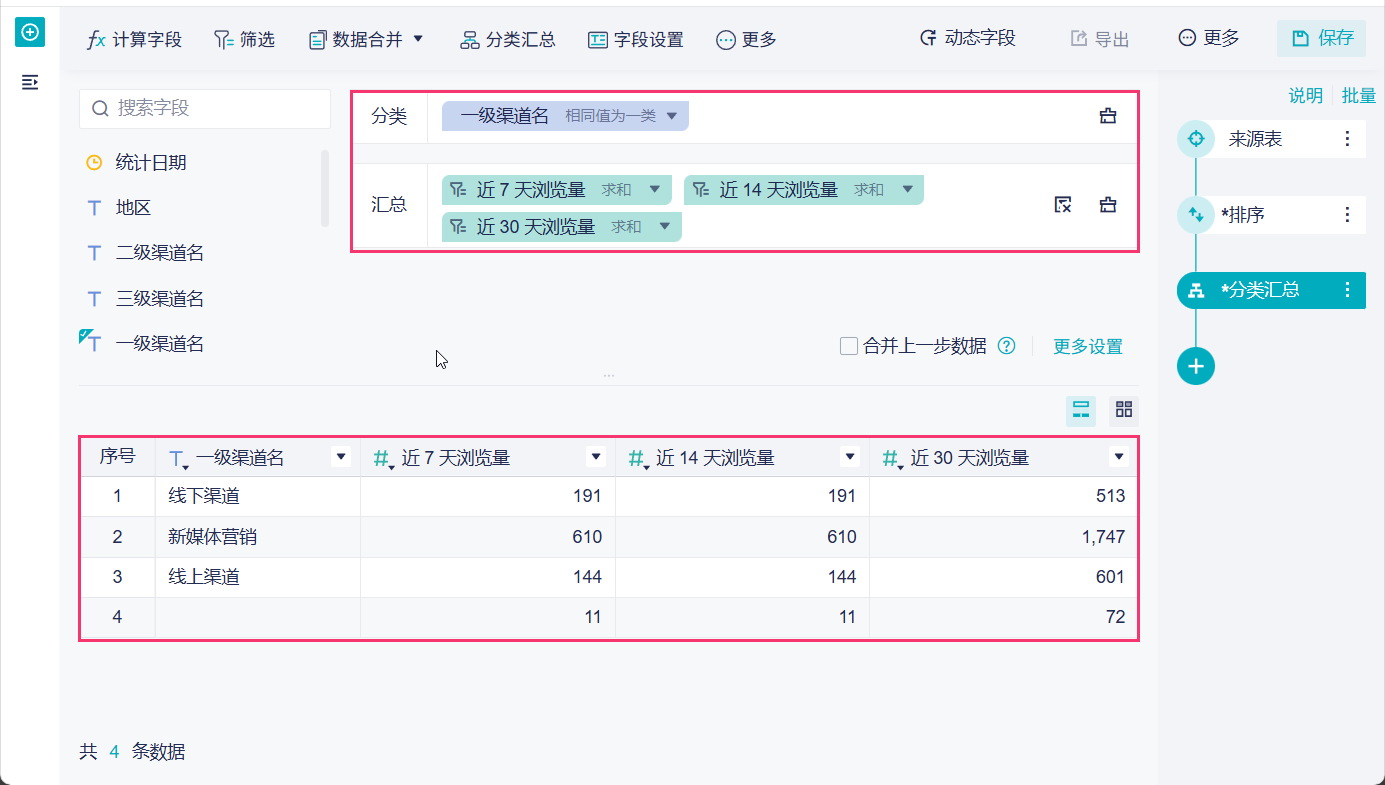
Task: Open the 筛选 filter tool
Action: pos(244,39)
